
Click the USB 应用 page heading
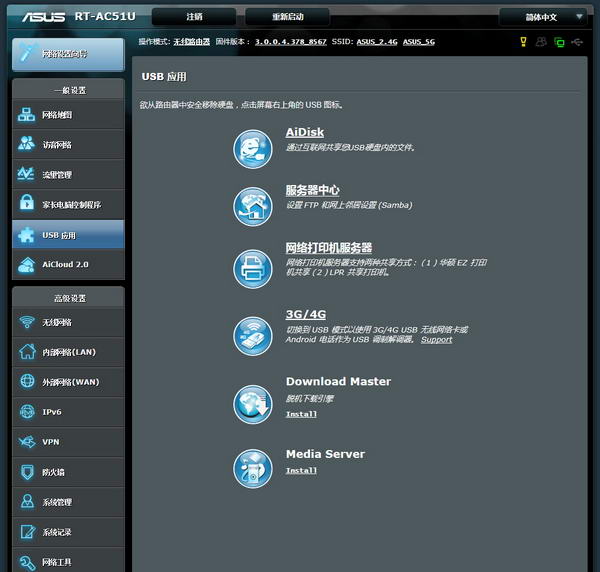pos(164,77)
